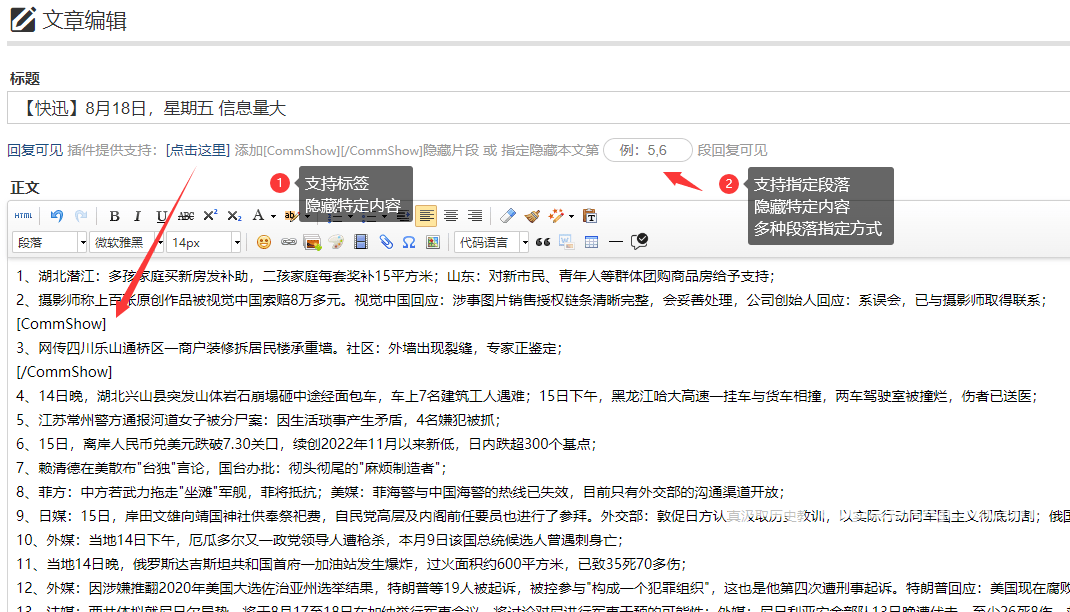This screenshot has height=612, width=1070.
Task: Attach a file with paperclip icon
Action: 384,242
